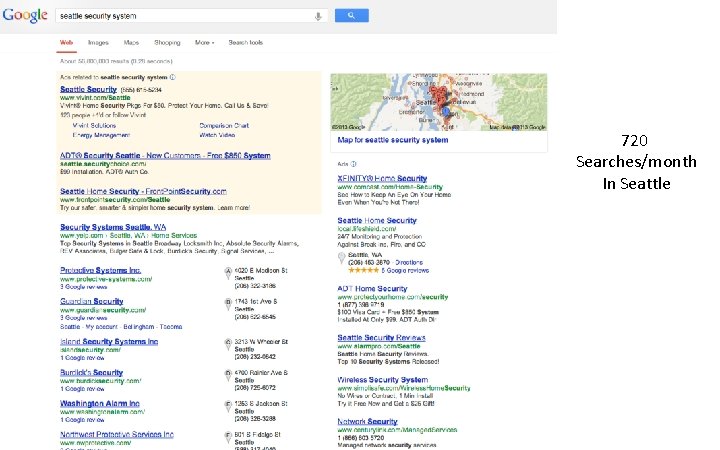Open Northwest Protective Services Inc result
The width and height of the screenshot is (720, 450).
click(117, 434)
